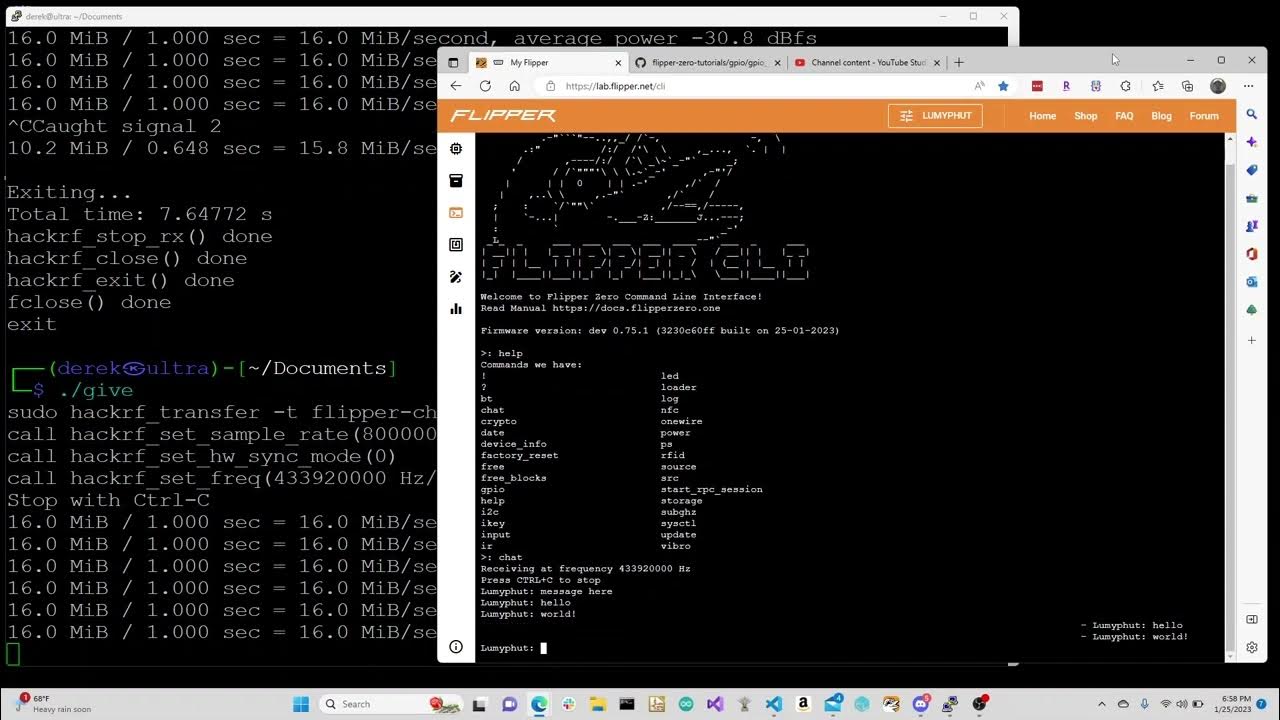1280x720 pixels.
Task: Click the info icon at sidebar bottom
Action: tap(456, 647)
